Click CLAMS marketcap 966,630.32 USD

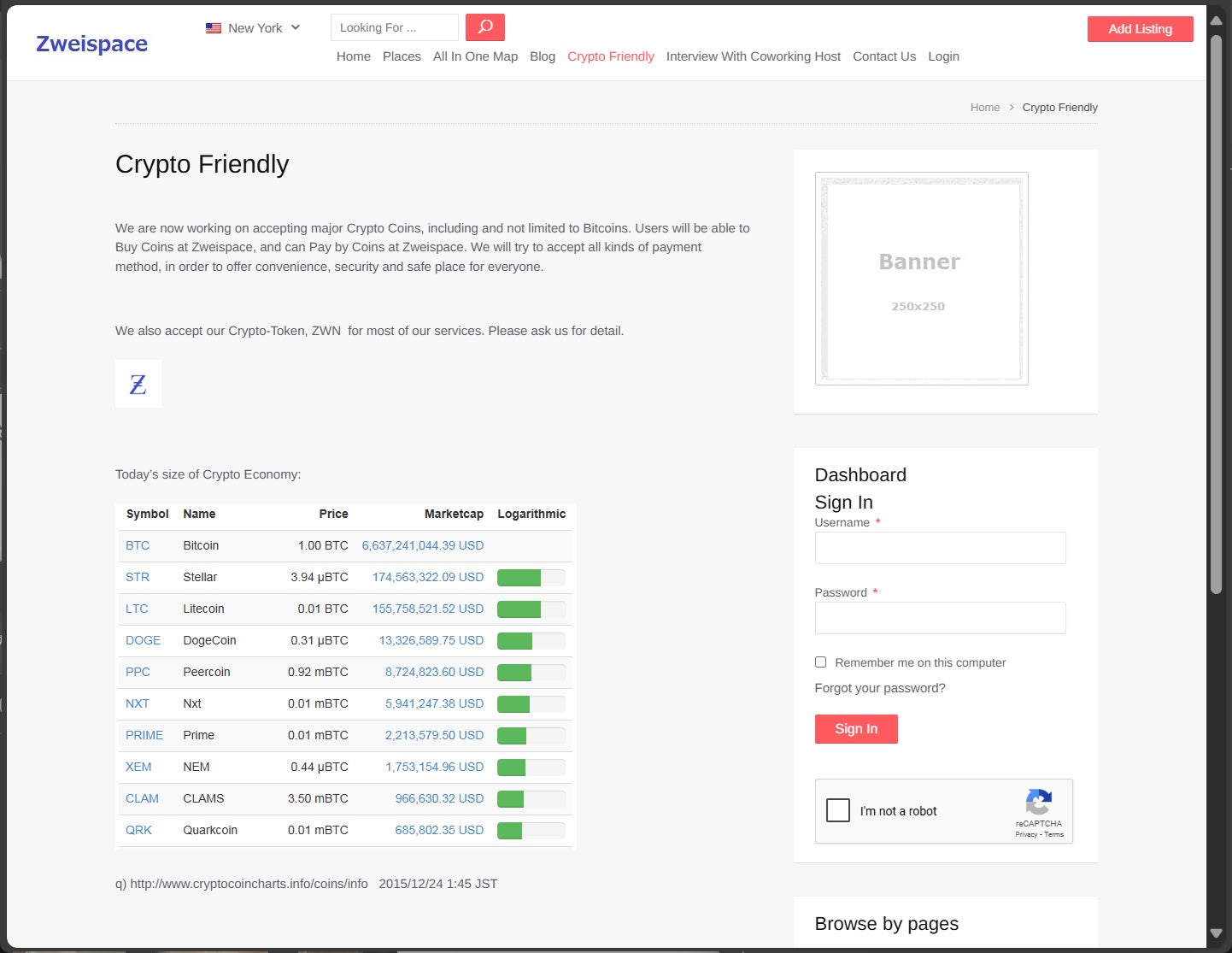[x=439, y=798]
